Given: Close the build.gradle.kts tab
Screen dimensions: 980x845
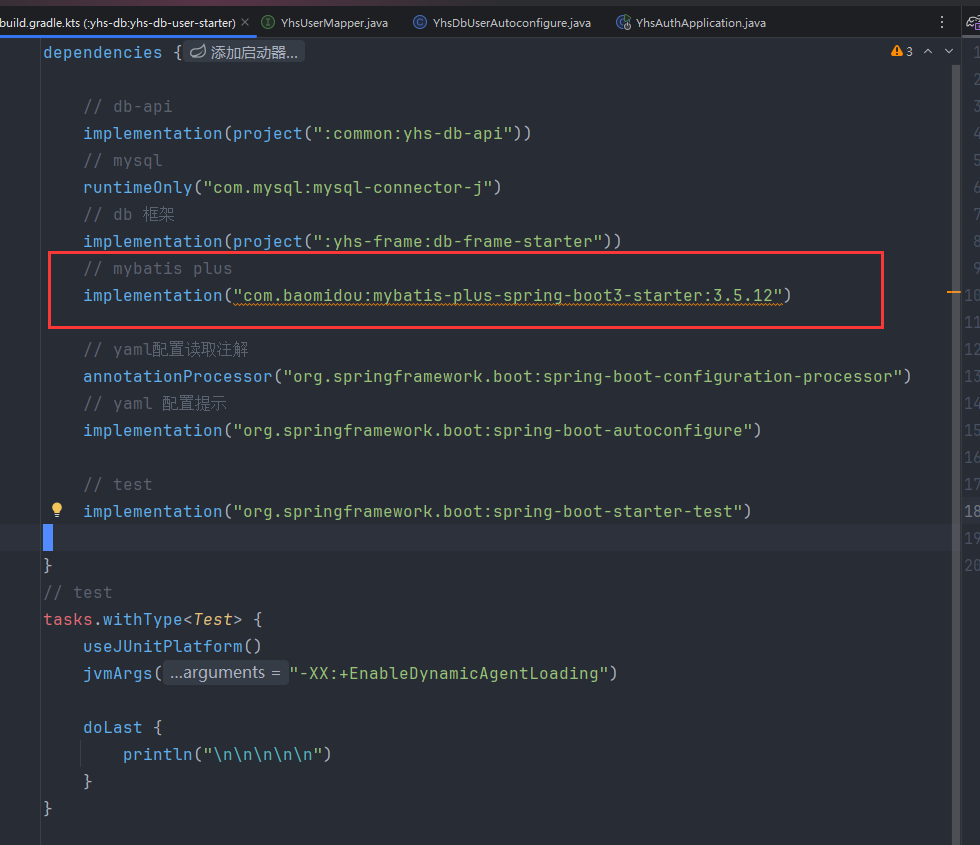Looking at the screenshot, I should (245, 22).
